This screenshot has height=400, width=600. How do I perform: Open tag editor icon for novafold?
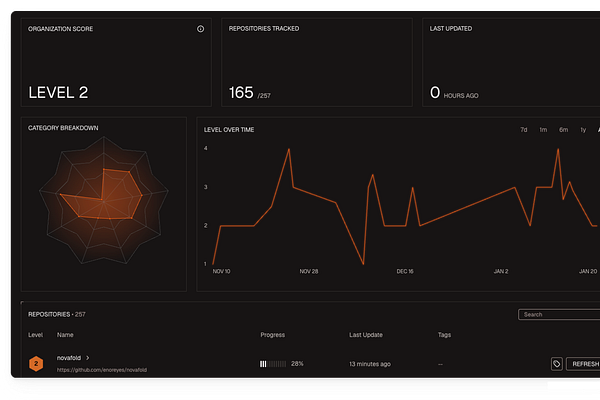(x=556, y=364)
